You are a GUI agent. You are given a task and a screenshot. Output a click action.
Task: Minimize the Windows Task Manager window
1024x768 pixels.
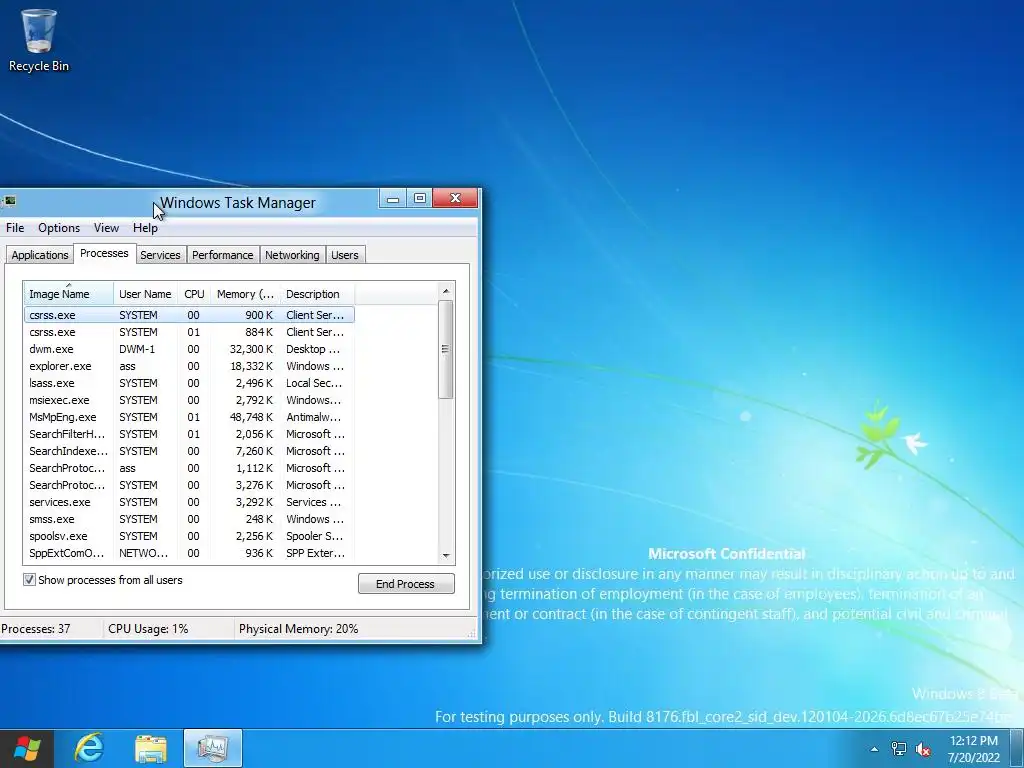pyautogui.click(x=393, y=199)
